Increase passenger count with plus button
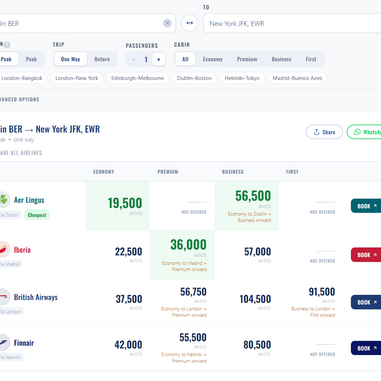The image size is (381, 381). tap(159, 59)
